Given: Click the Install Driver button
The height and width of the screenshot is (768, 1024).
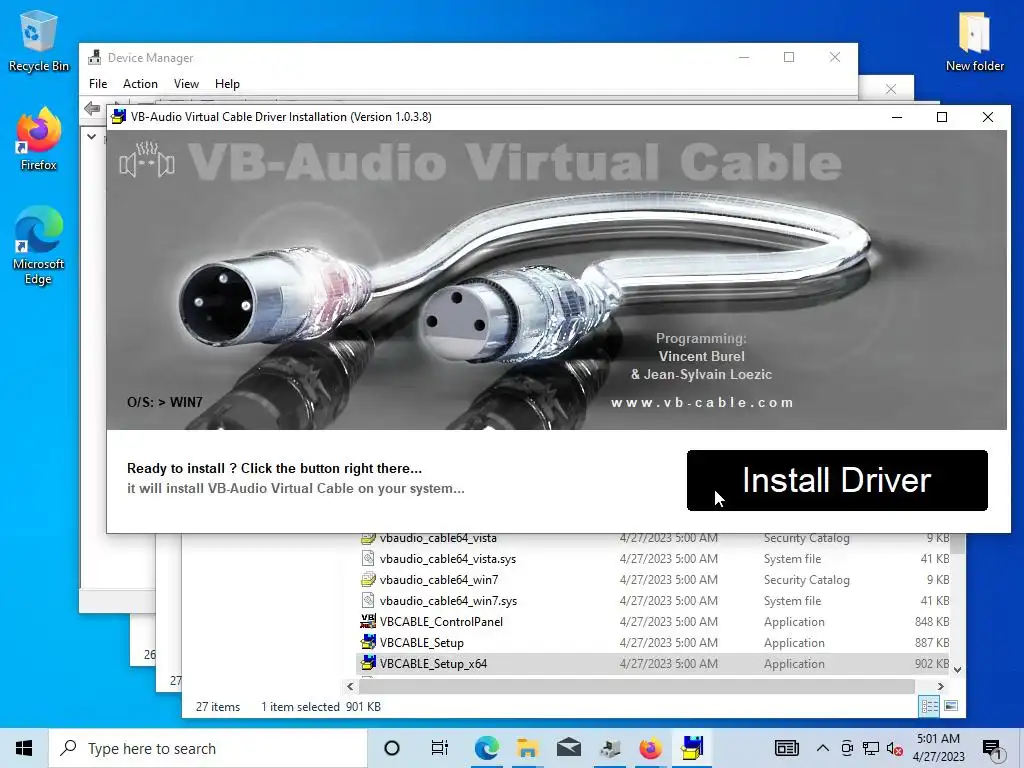Looking at the screenshot, I should coord(837,480).
